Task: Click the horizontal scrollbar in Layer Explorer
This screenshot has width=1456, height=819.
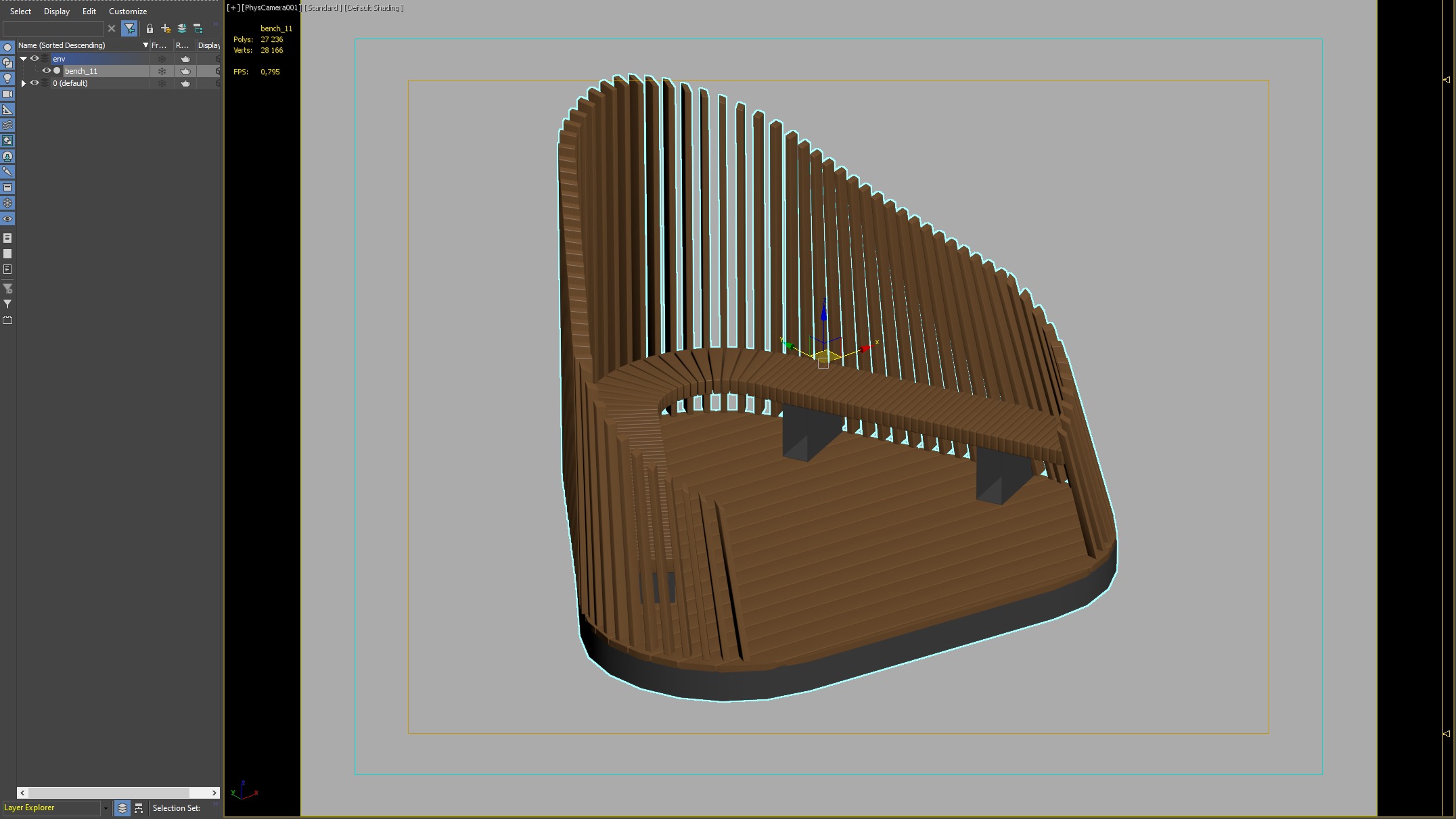Action: 108,793
